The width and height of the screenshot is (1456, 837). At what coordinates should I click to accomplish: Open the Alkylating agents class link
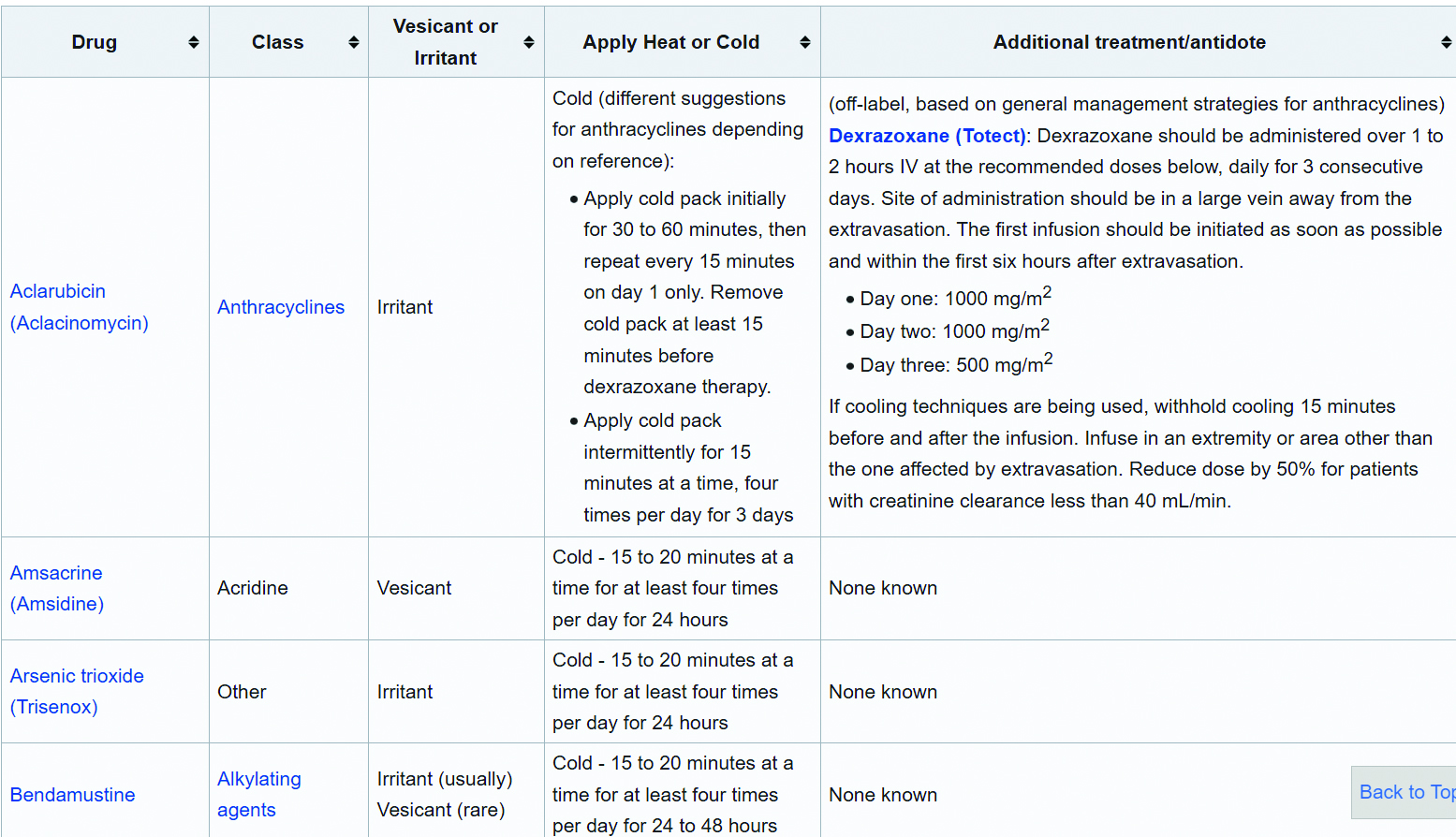click(258, 794)
